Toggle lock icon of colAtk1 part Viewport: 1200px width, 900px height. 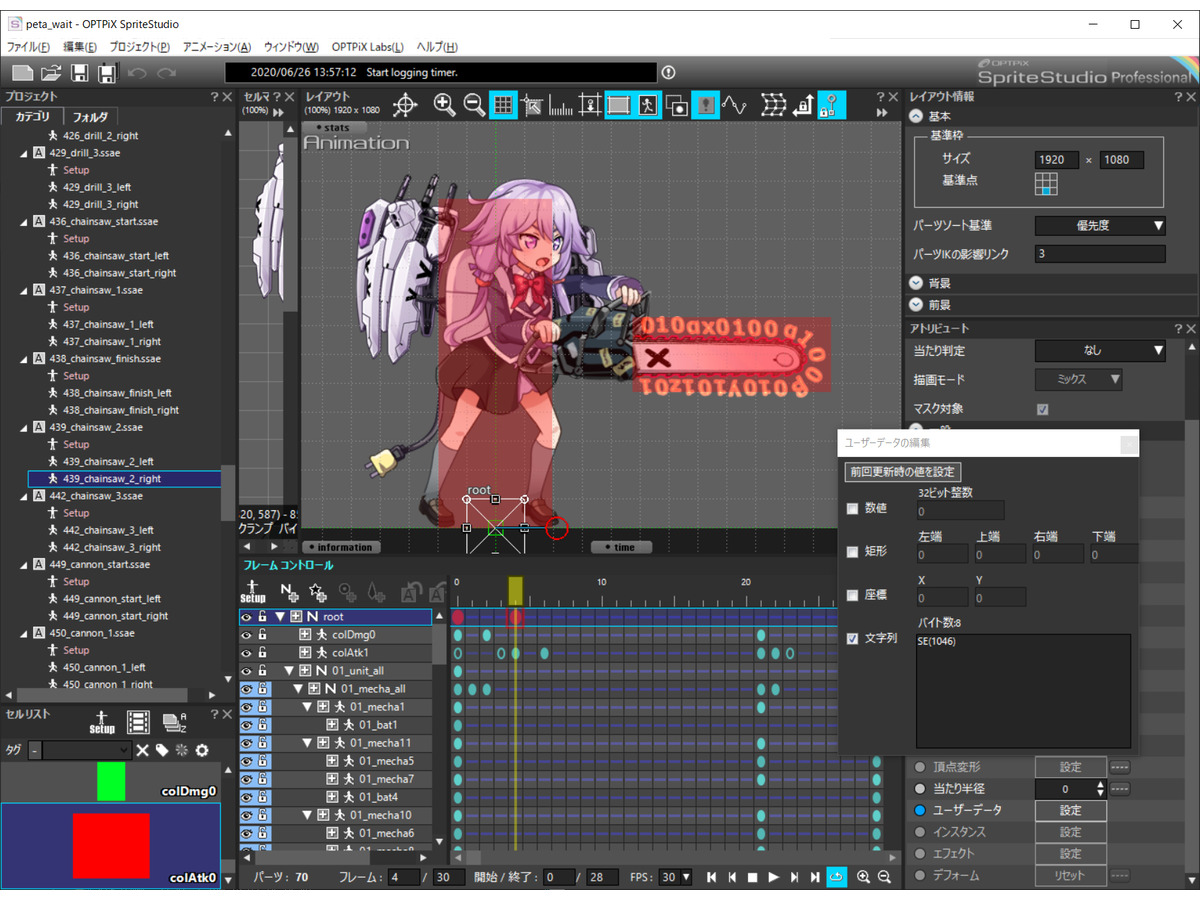tap(263, 653)
